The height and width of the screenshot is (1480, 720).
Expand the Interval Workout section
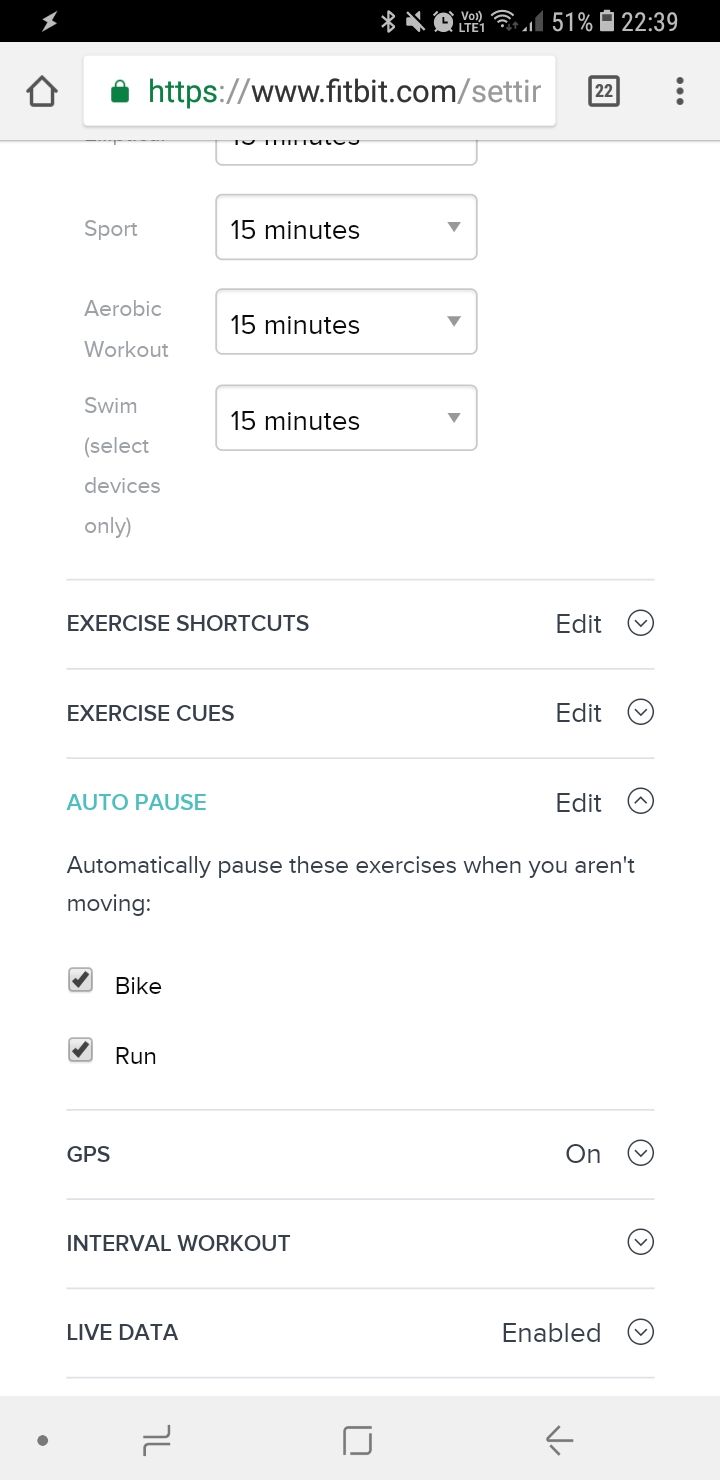pyautogui.click(x=640, y=1242)
